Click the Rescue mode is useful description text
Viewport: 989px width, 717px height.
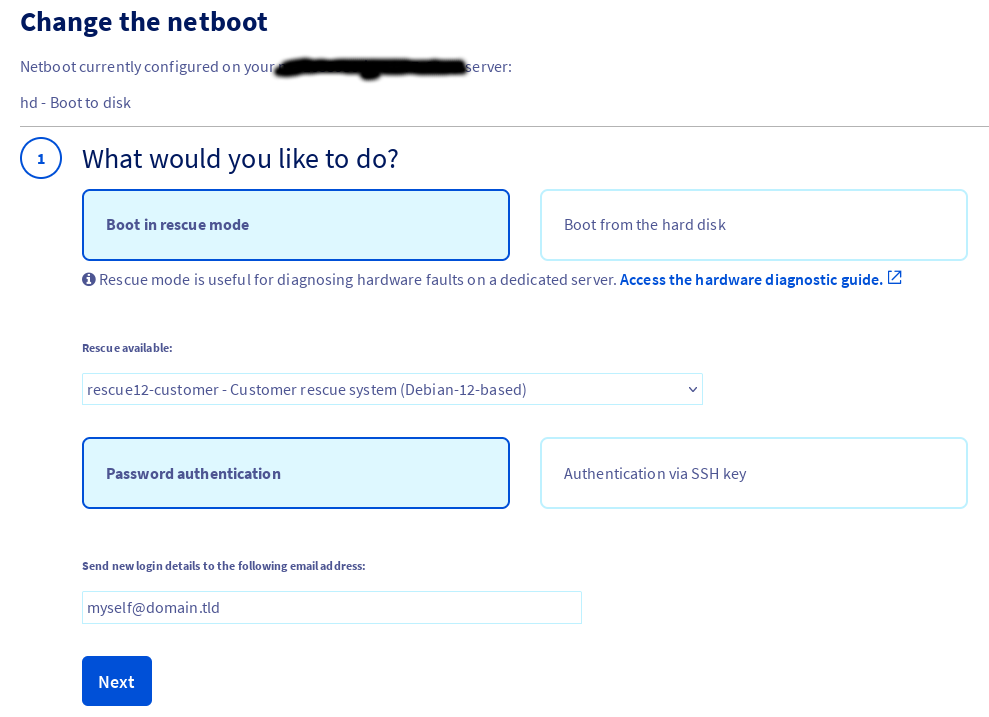click(358, 280)
